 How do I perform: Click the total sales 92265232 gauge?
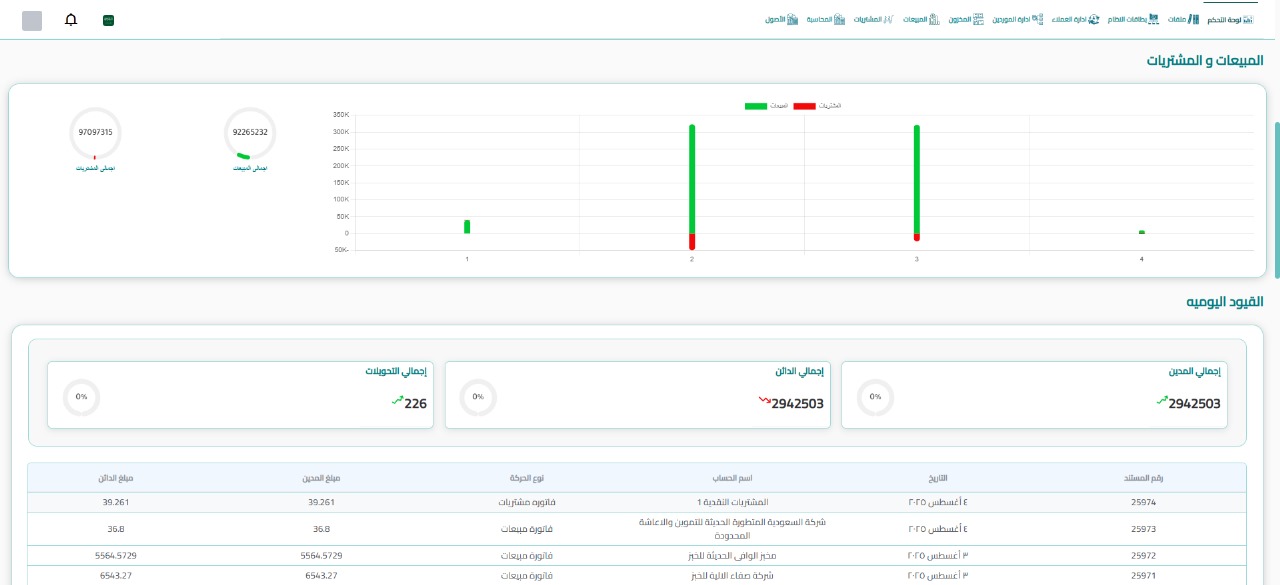click(250, 133)
